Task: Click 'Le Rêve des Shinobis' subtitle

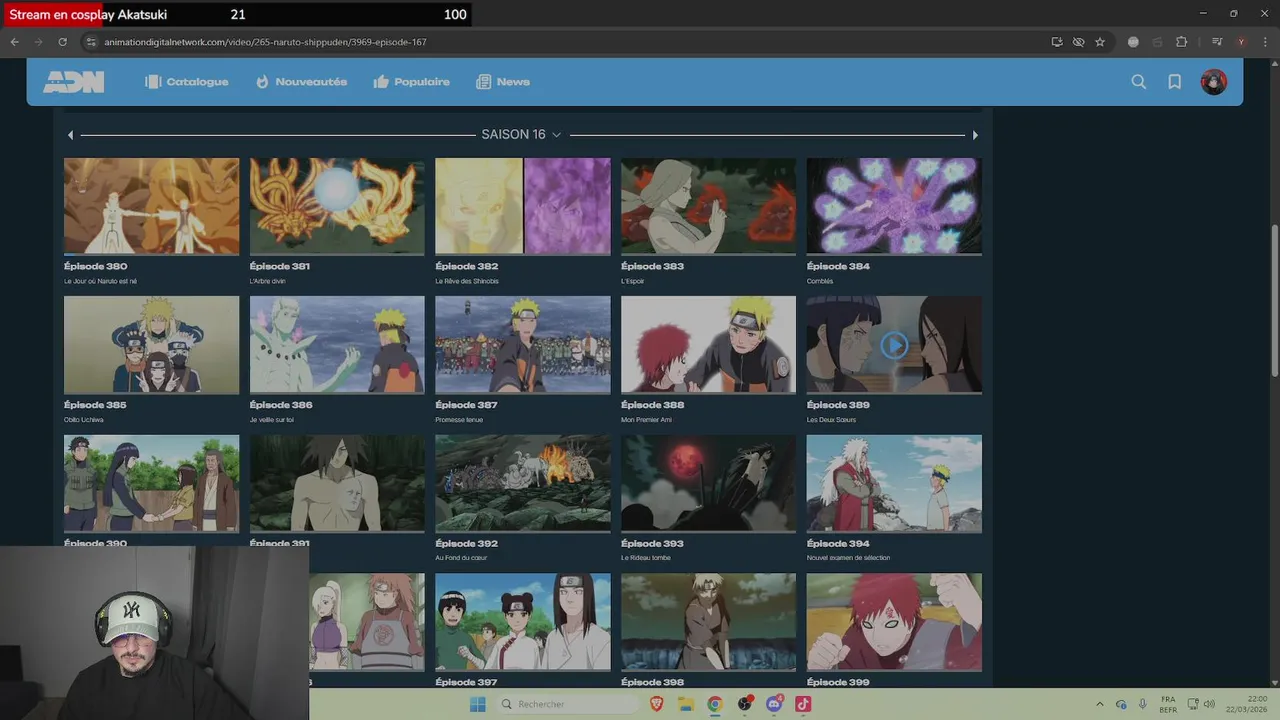Action: pos(467,281)
